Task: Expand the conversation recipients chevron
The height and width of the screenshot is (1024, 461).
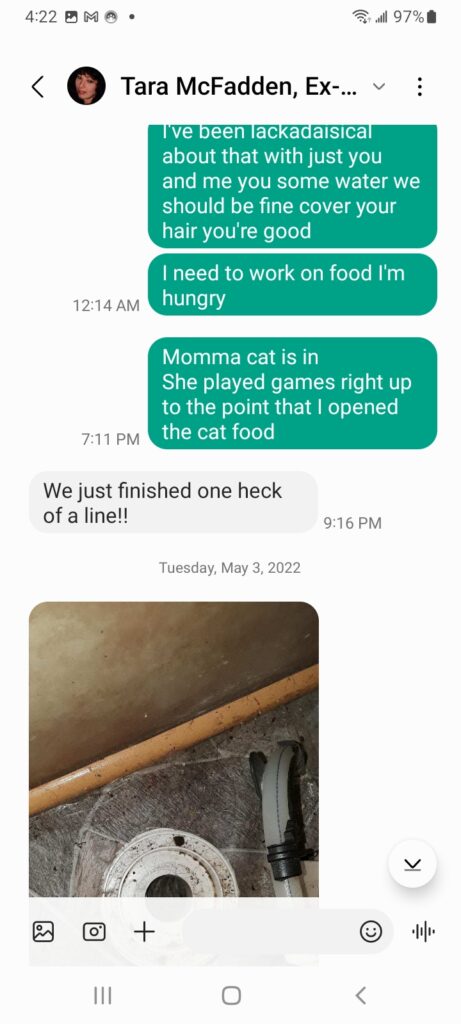Action: 379,86
